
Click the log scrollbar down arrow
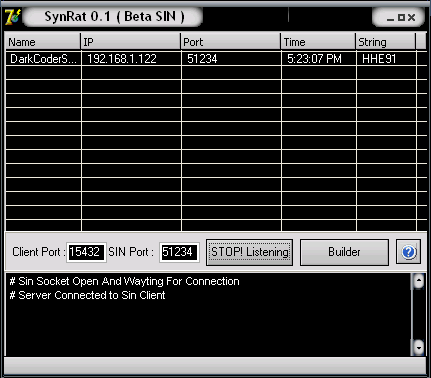tap(418, 348)
